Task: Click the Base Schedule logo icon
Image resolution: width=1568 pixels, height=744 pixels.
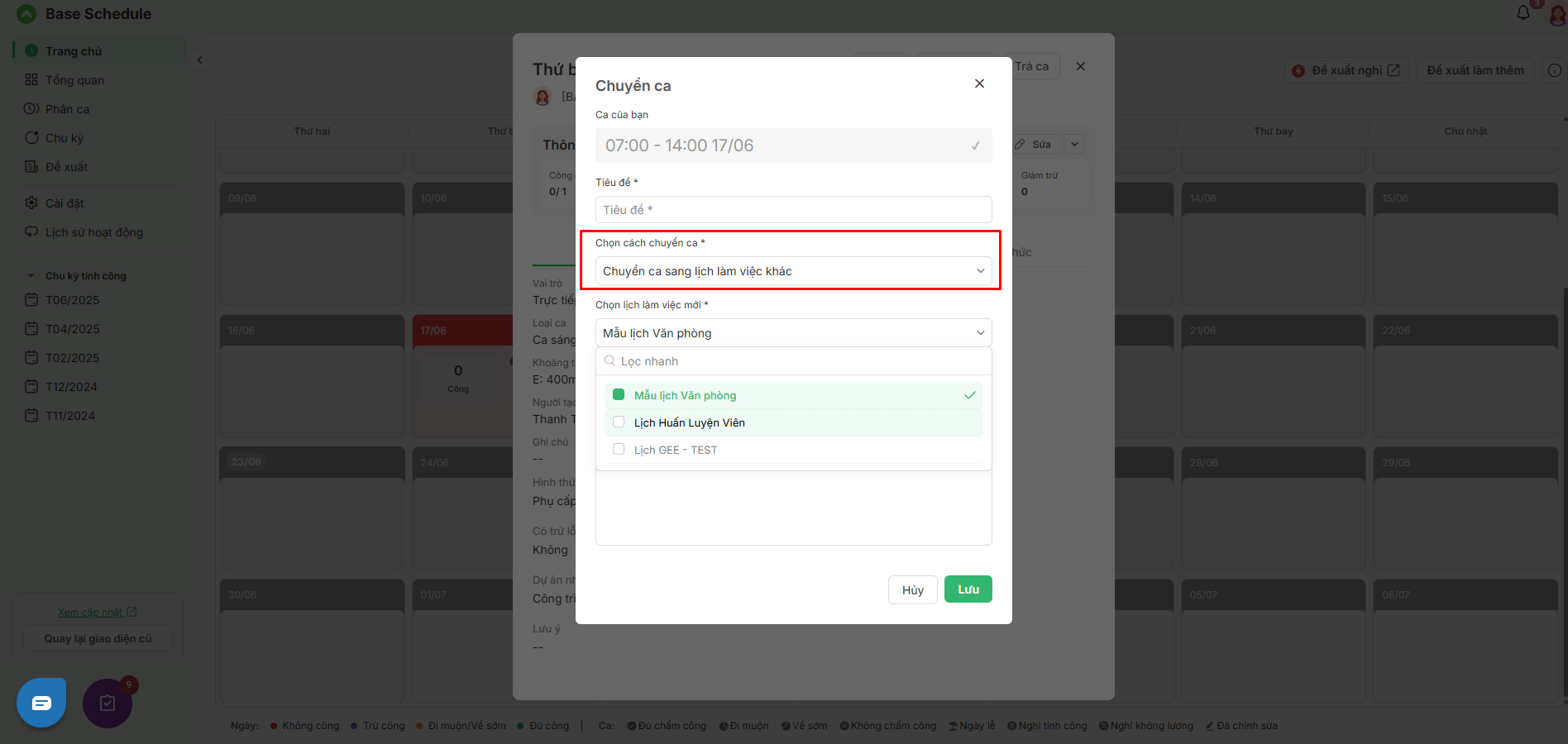Action: coord(26,14)
